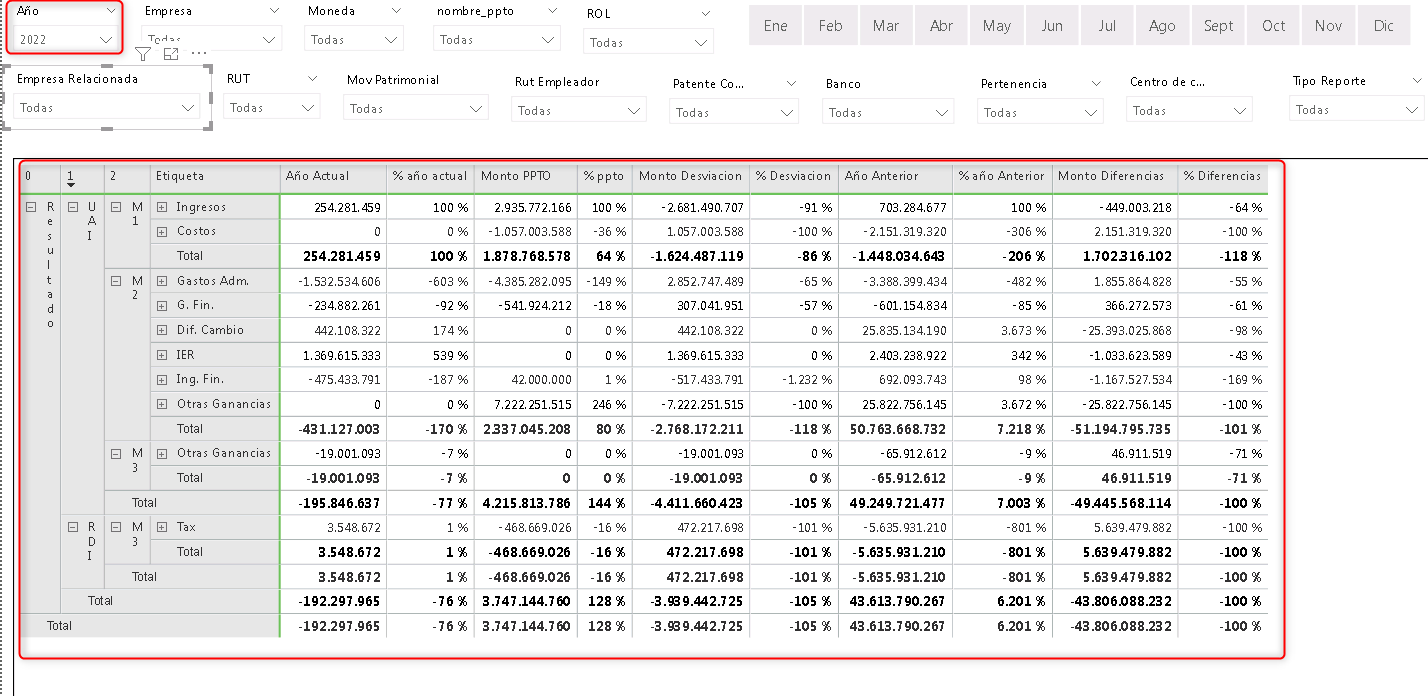Screen dimensions: 1428x696
Task: Expand the Ingresos row
Action: click(162, 207)
